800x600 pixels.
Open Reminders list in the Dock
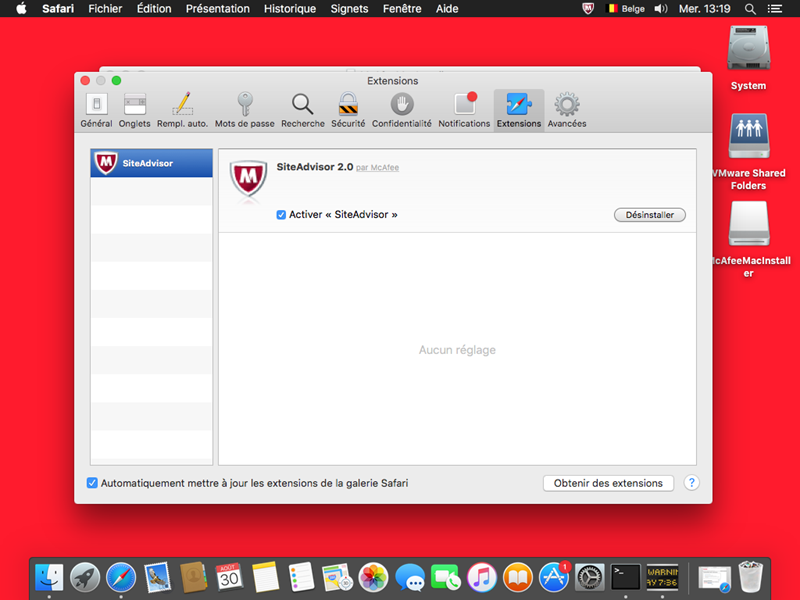[x=301, y=578]
